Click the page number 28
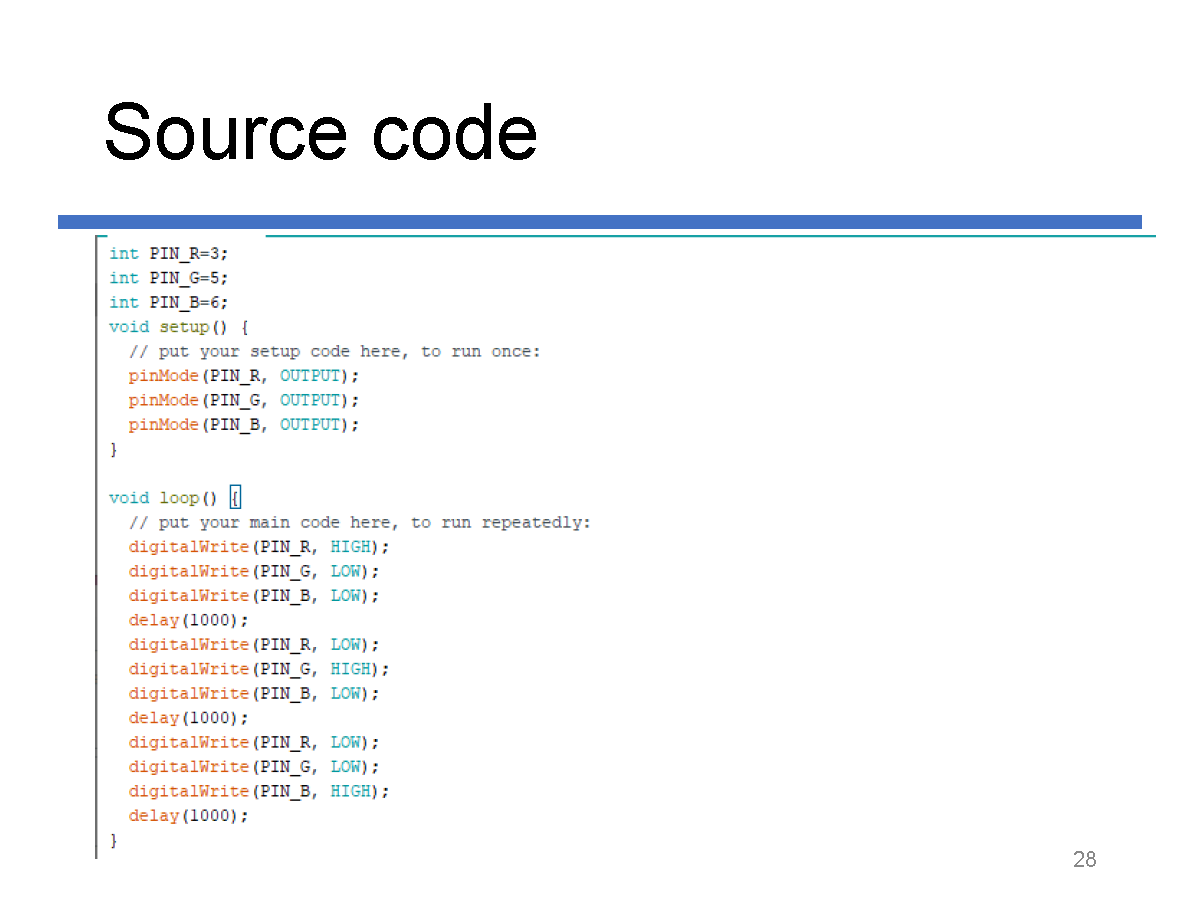Image resolution: width=1200 pixels, height=900 pixels. (1083, 859)
